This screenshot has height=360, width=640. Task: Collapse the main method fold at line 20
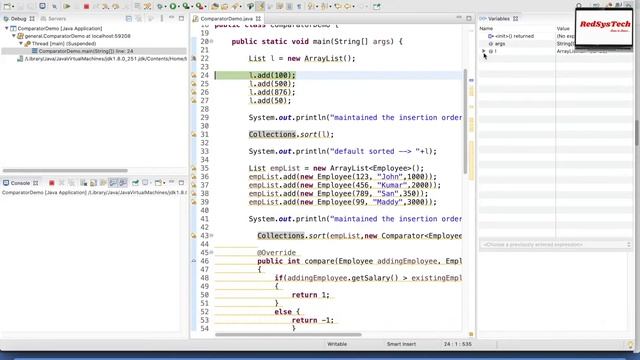211,41
